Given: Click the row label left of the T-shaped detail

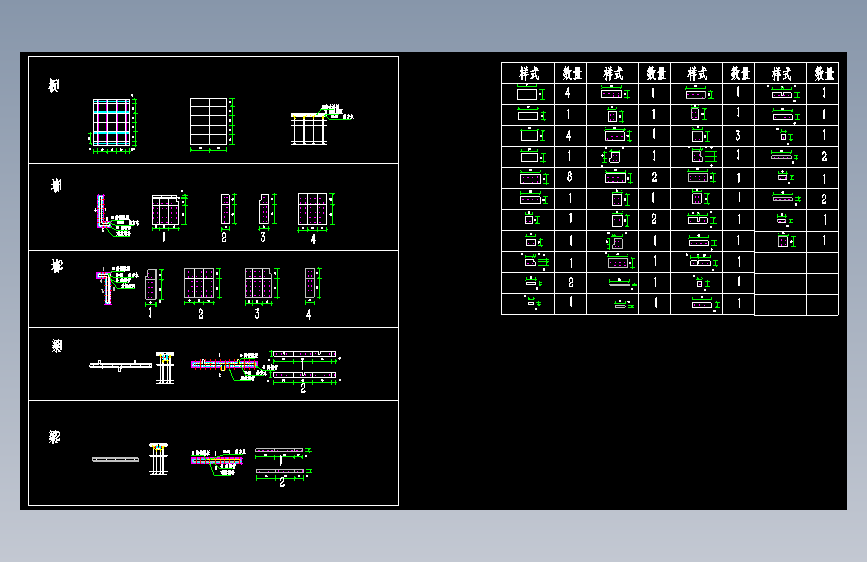Looking at the screenshot, I should (56, 266).
